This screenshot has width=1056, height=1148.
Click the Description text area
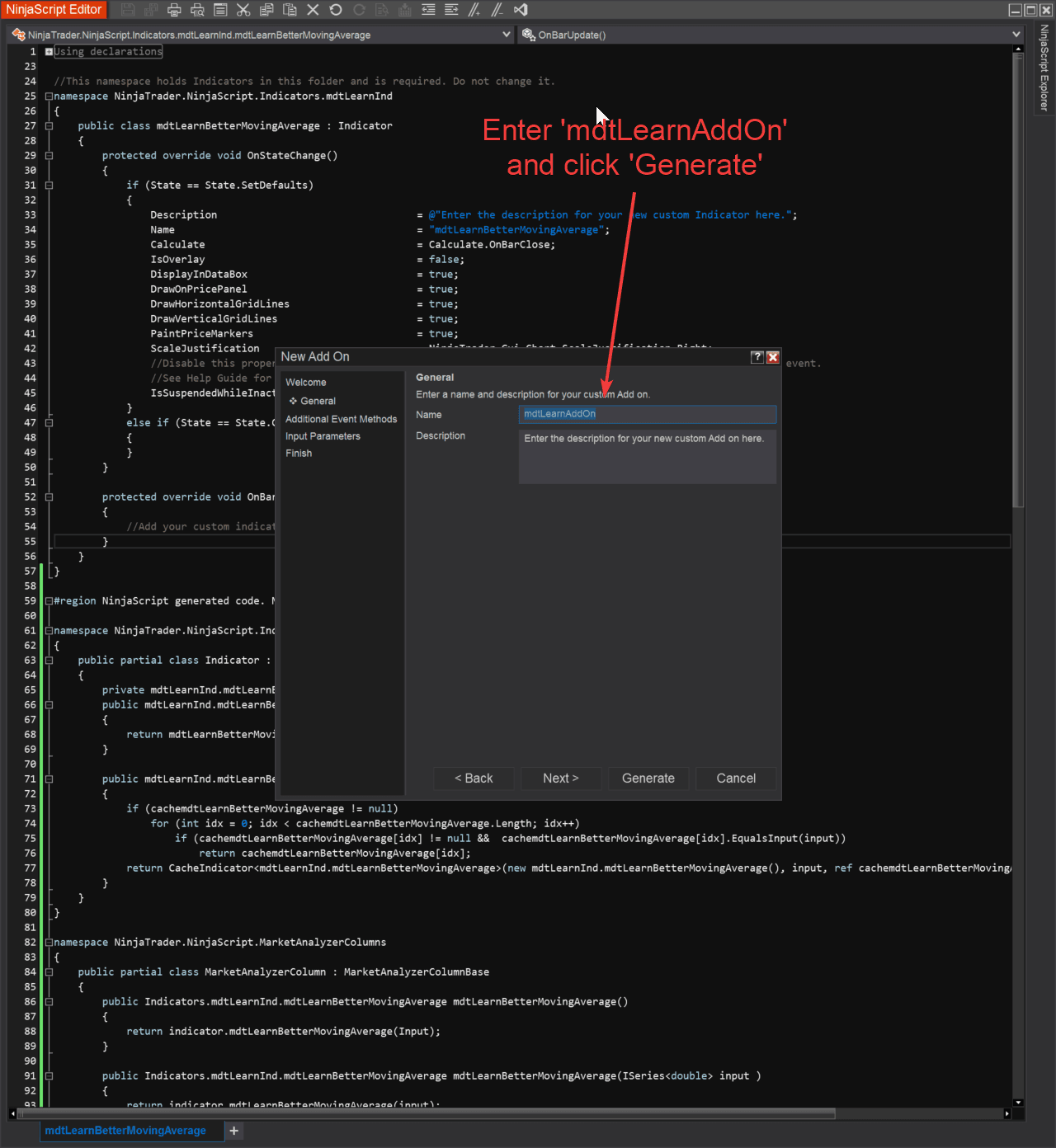click(x=648, y=456)
